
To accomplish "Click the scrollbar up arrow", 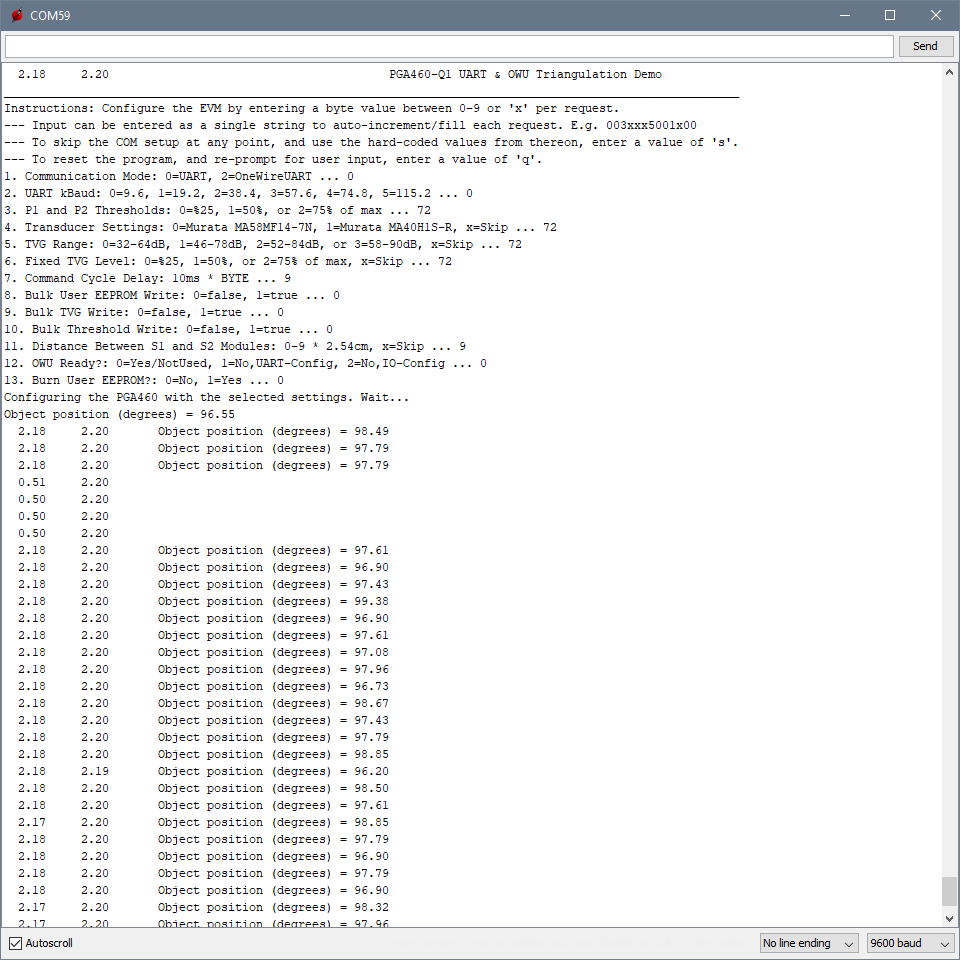I will coord(949,72).
